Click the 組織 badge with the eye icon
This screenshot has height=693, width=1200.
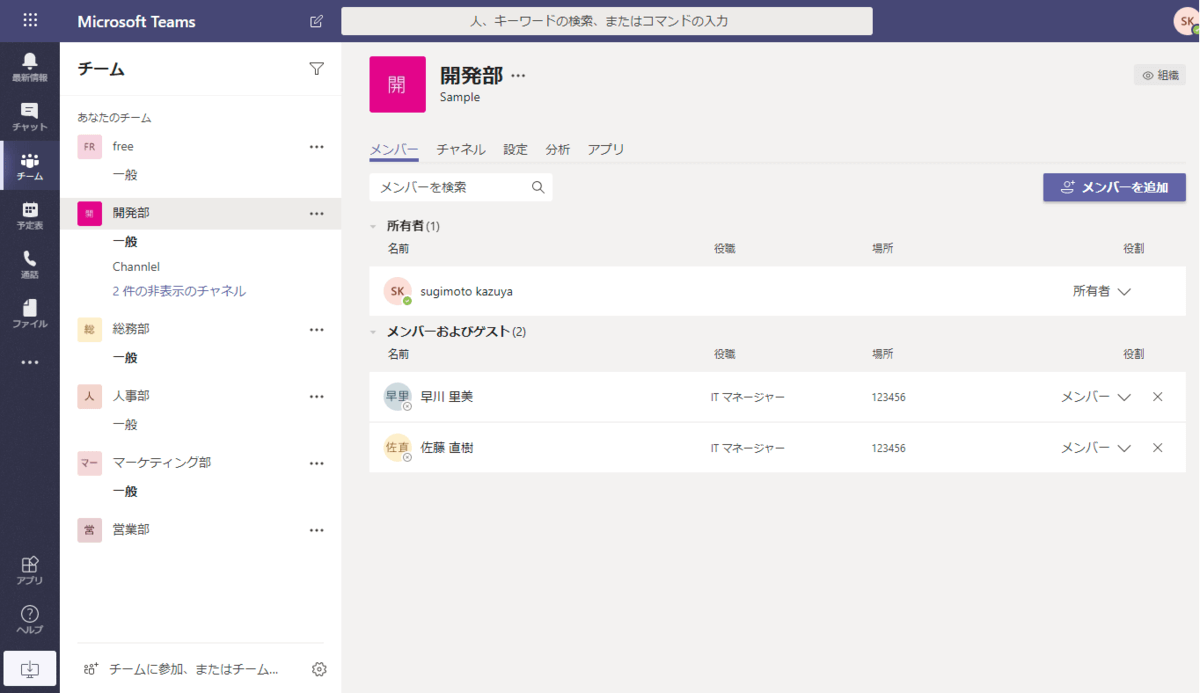1160,75
